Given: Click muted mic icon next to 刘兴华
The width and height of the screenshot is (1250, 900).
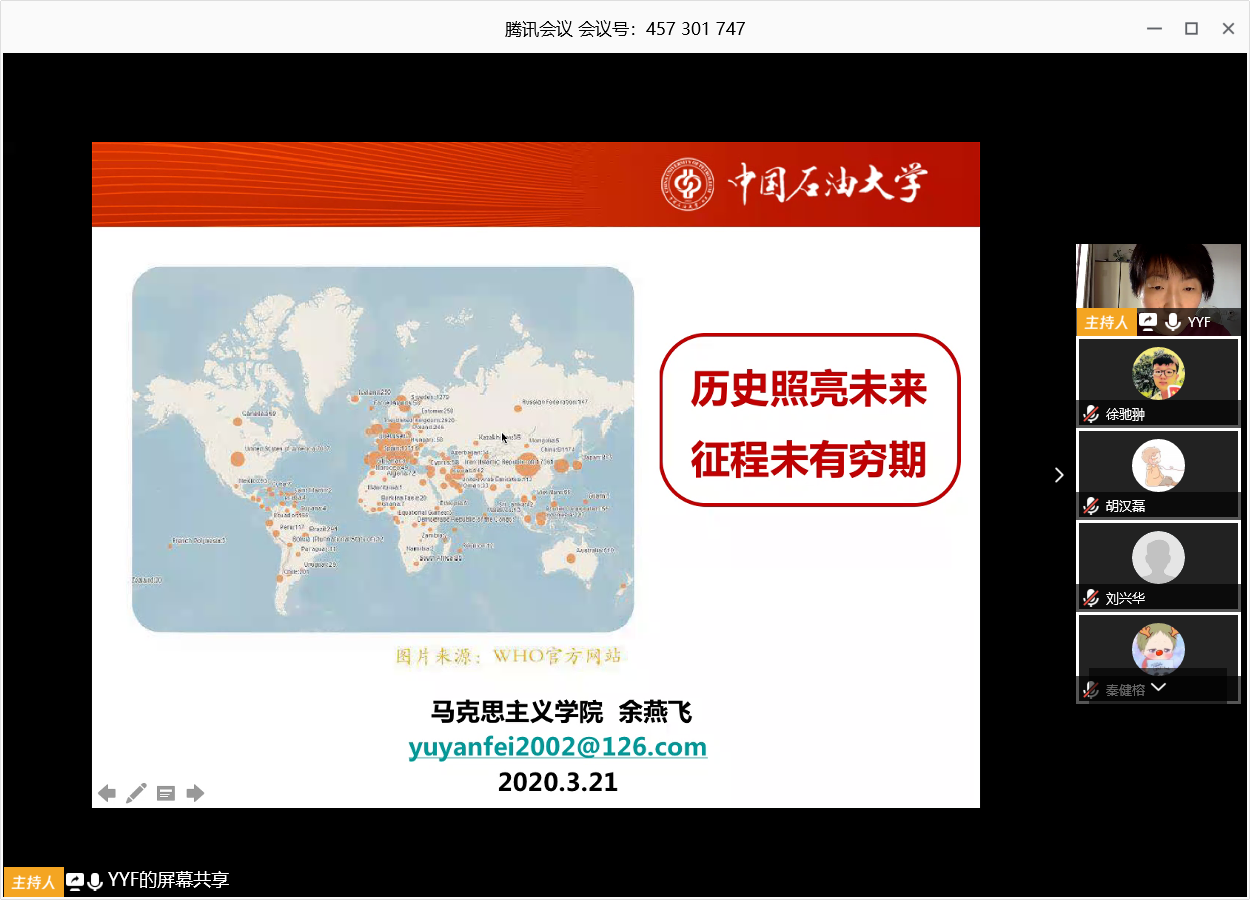Looking at the screenshot, I should (1091, 598).
